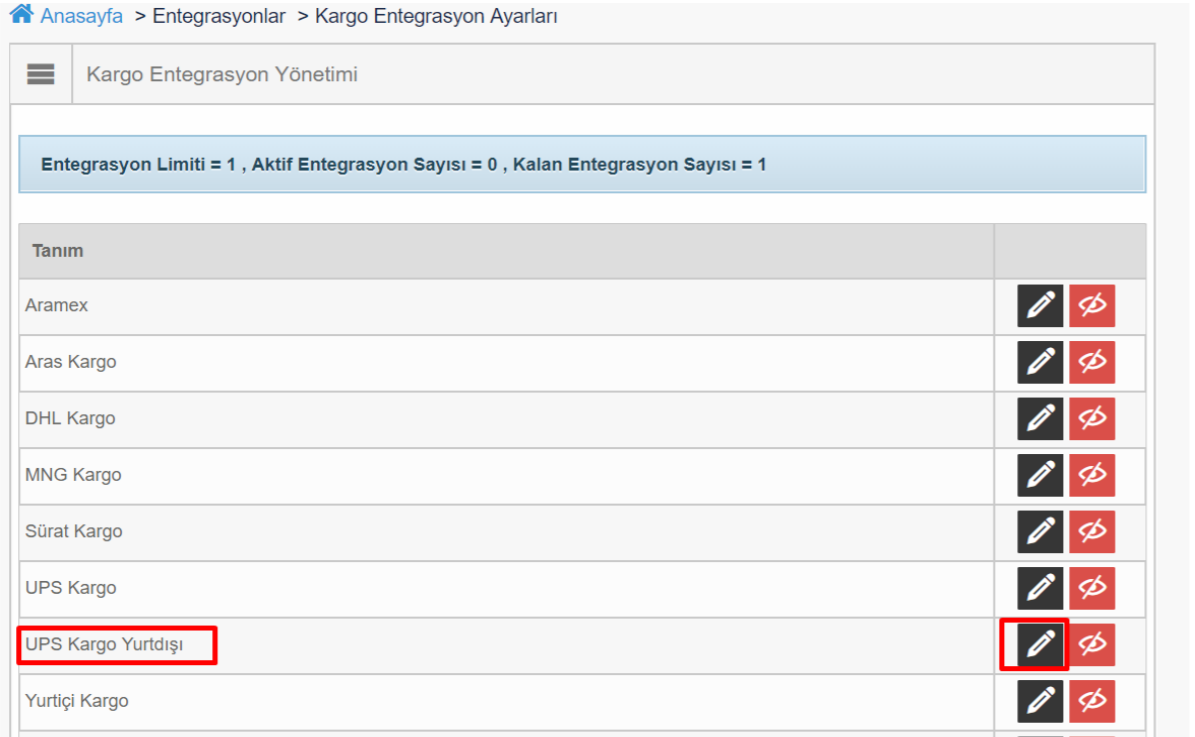Click the Kargo Entegrasyon Yönetimi panel title
1195x737 pixels.
[x=222, y=74]
